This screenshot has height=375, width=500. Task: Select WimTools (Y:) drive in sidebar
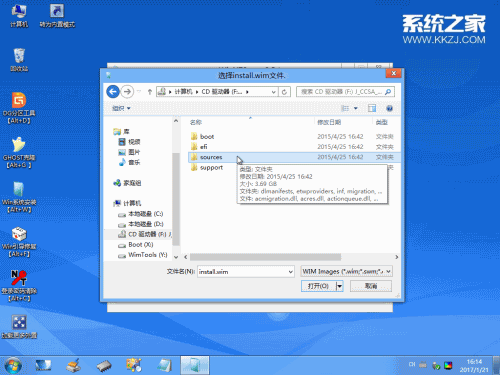point(143,255)
